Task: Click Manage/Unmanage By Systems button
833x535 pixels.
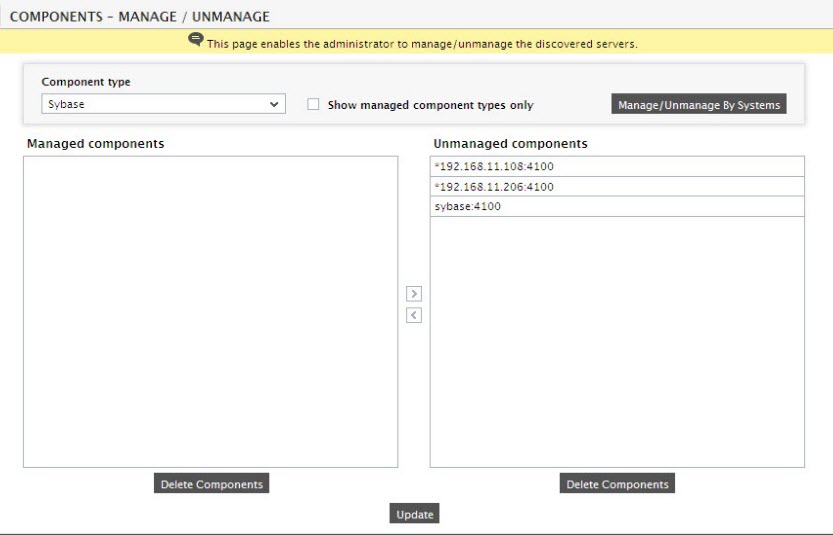Action: (699, 104)
